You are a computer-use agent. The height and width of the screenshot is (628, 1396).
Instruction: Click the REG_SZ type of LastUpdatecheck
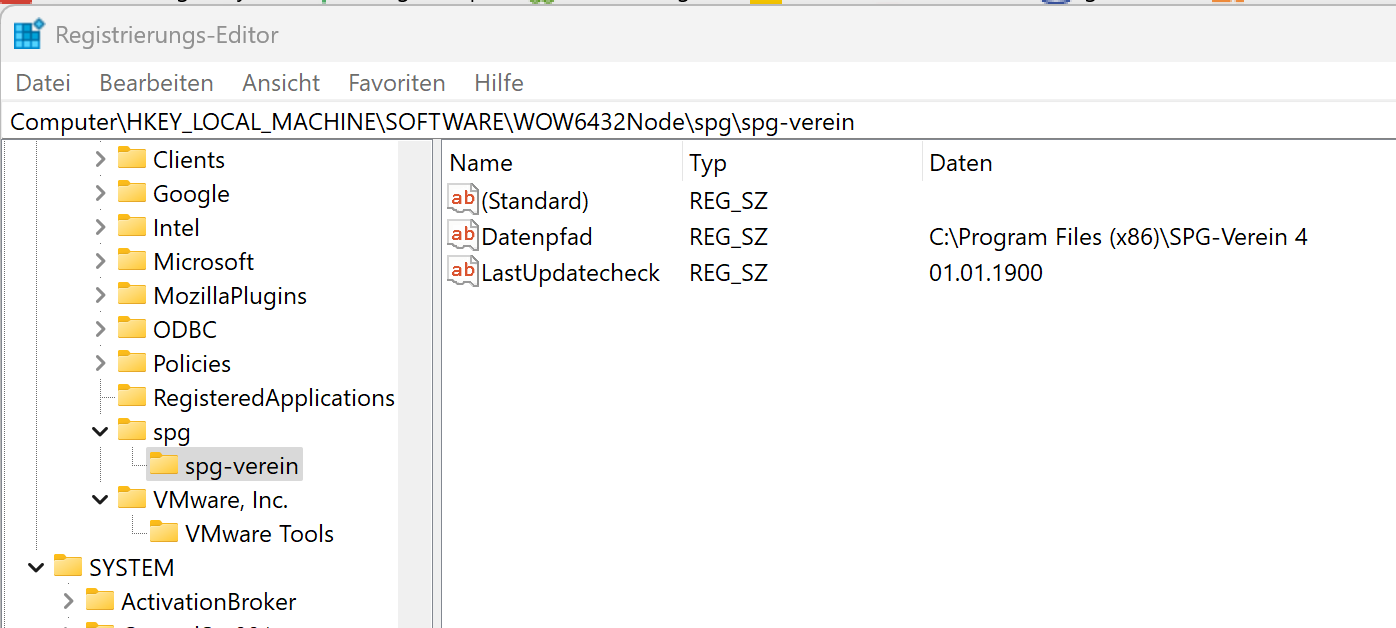729,273
